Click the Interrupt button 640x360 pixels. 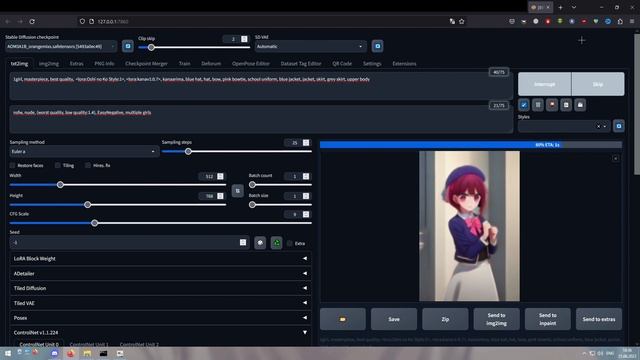point(544,84)
